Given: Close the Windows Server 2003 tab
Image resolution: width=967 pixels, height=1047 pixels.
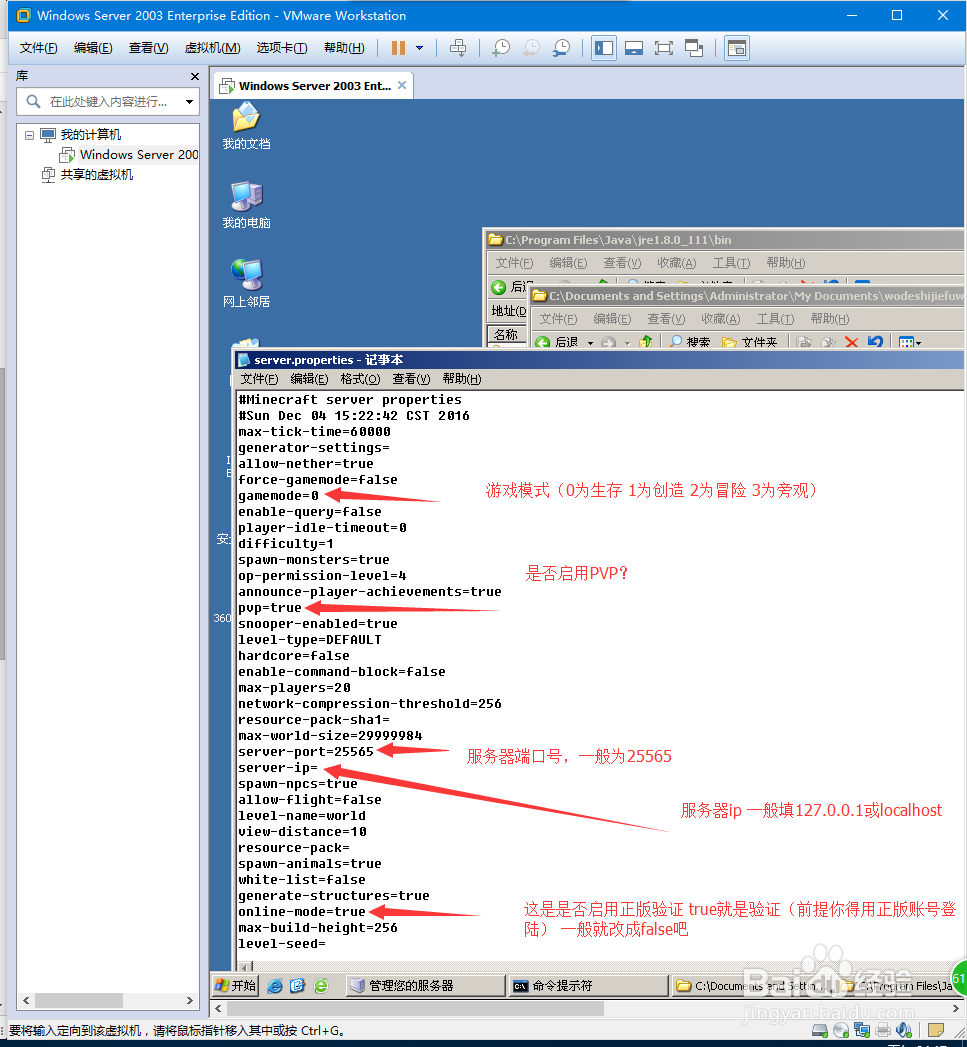Looking at the screenshot, I should tap(402, 85).
